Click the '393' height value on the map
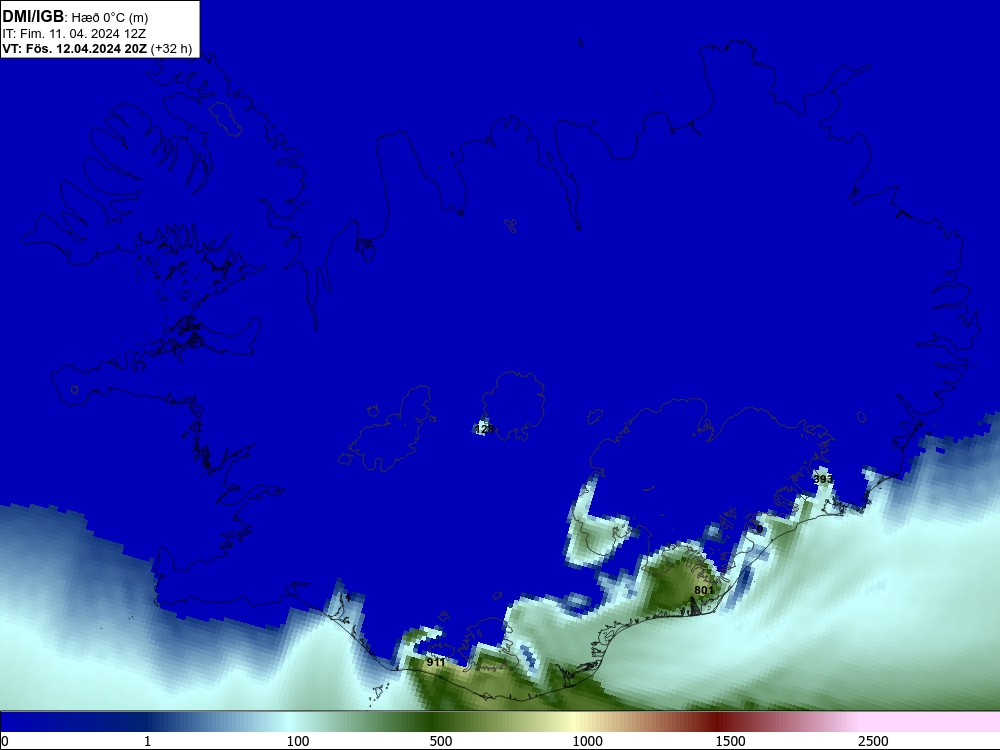 point(823,478)
